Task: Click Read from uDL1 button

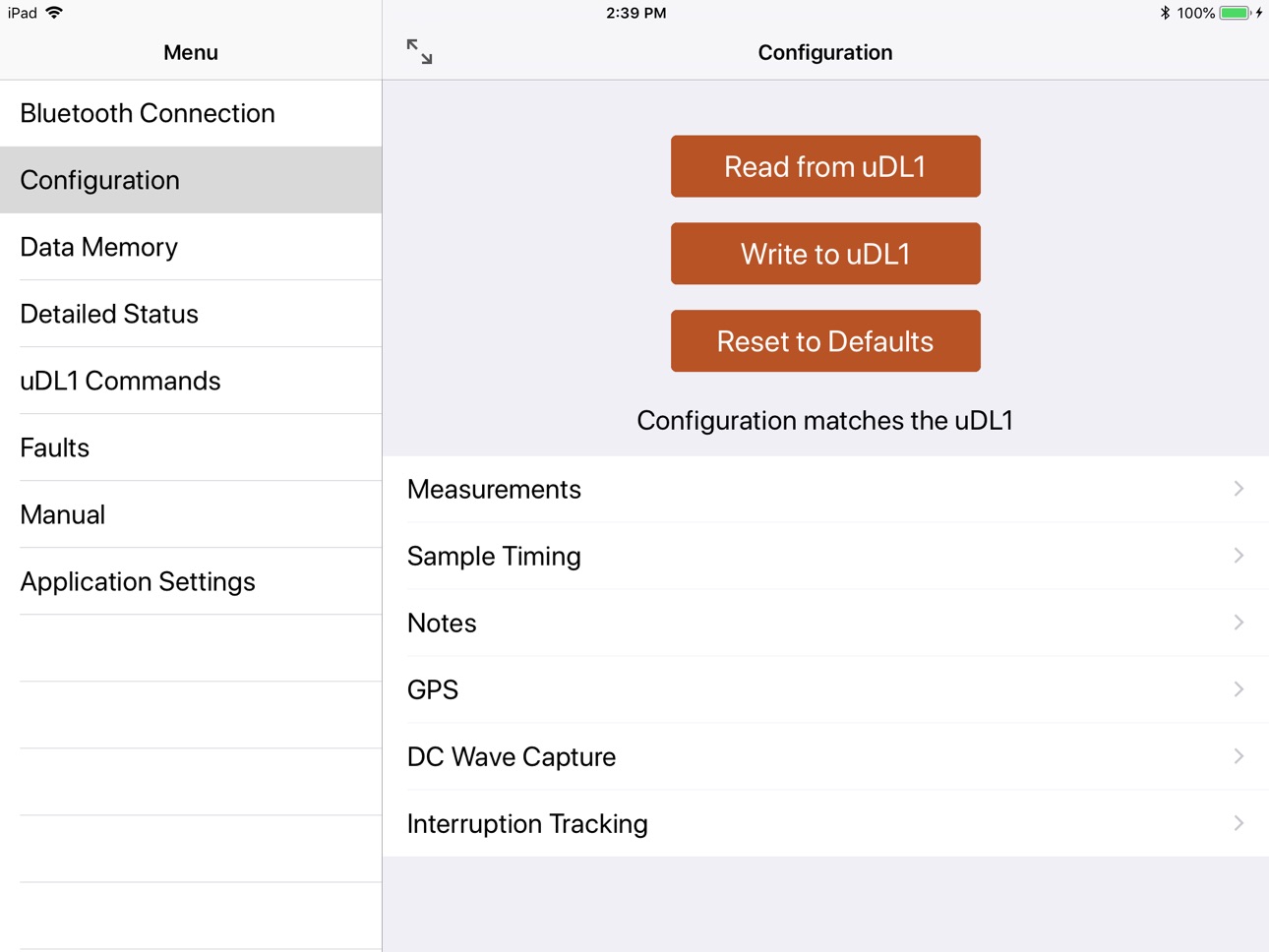Action: point(825,166)
